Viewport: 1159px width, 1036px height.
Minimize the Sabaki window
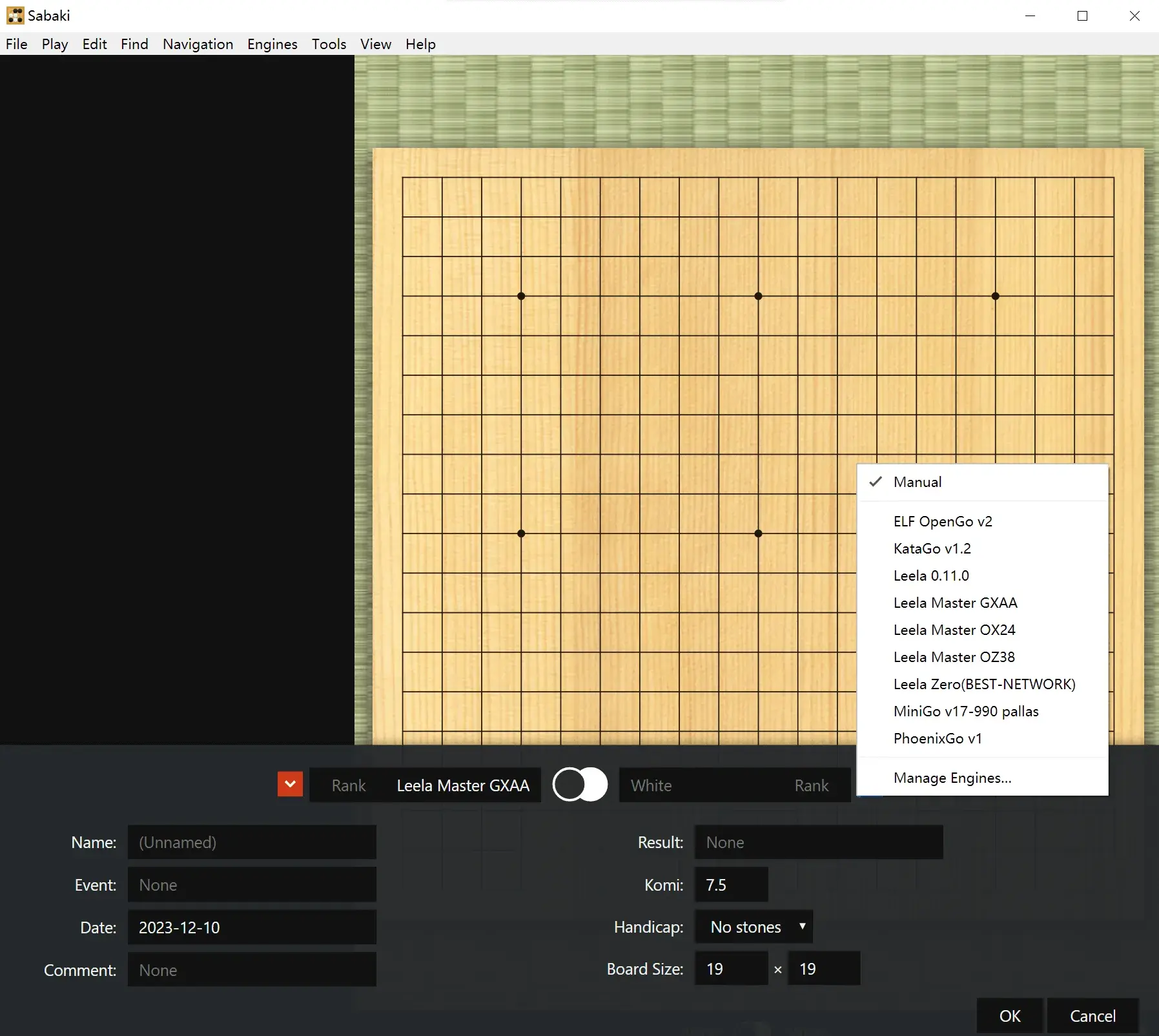1031,16
